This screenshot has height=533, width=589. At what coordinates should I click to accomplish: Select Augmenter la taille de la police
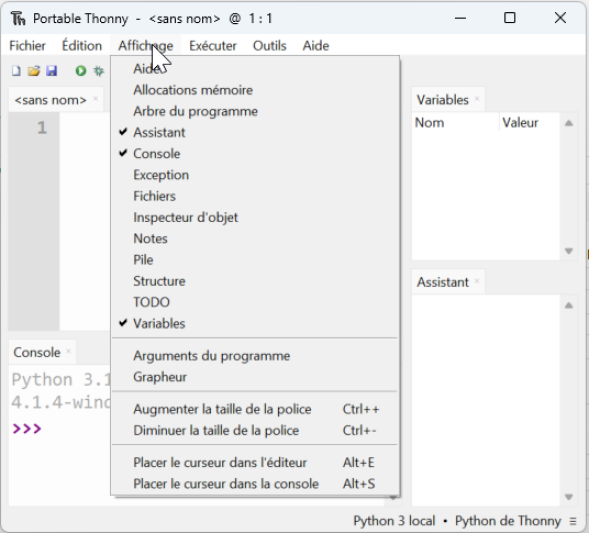(255, 409)
